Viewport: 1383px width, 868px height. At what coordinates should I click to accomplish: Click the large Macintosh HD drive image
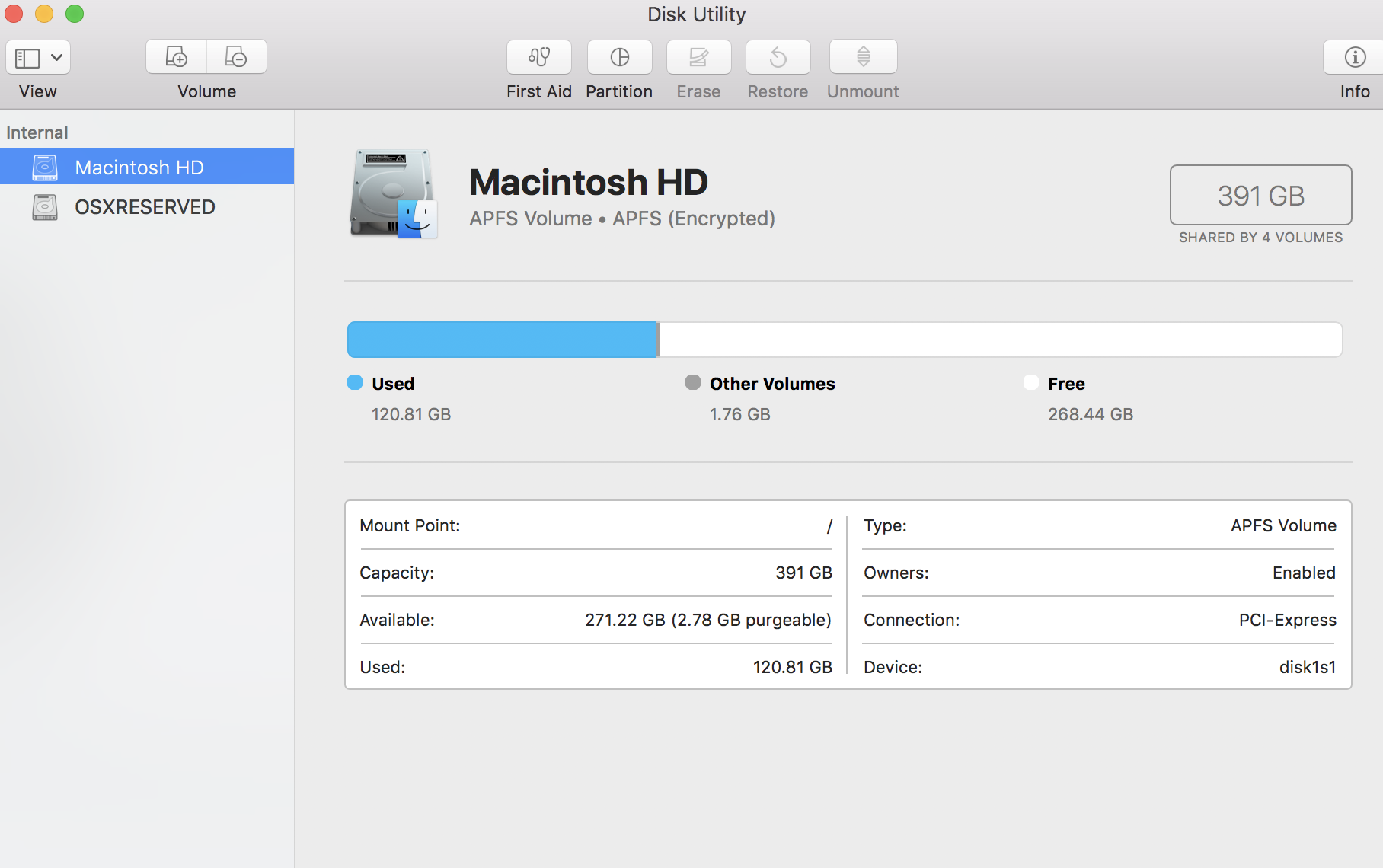tap(394, 194)
